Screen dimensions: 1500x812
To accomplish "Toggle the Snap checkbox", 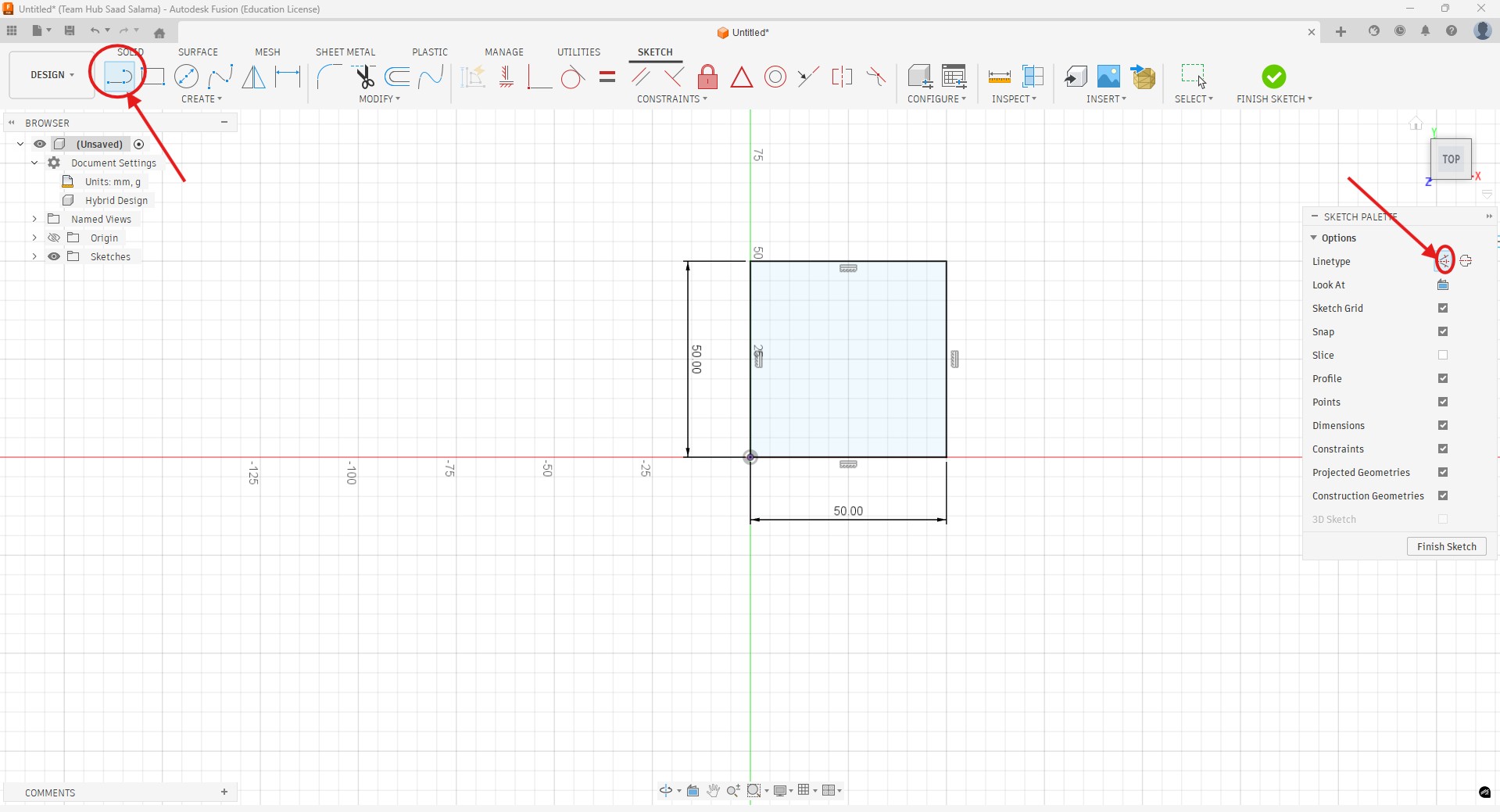I will pyautogui.click(x=1443, y=331).
